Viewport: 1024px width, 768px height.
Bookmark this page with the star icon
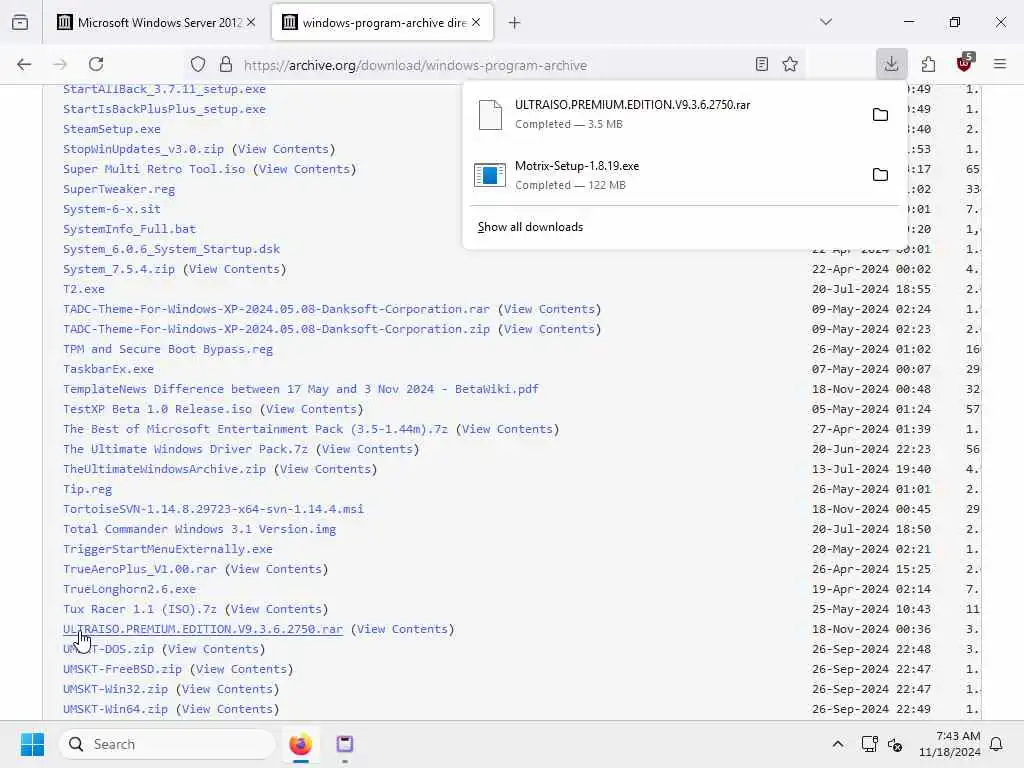click(790, 64)
